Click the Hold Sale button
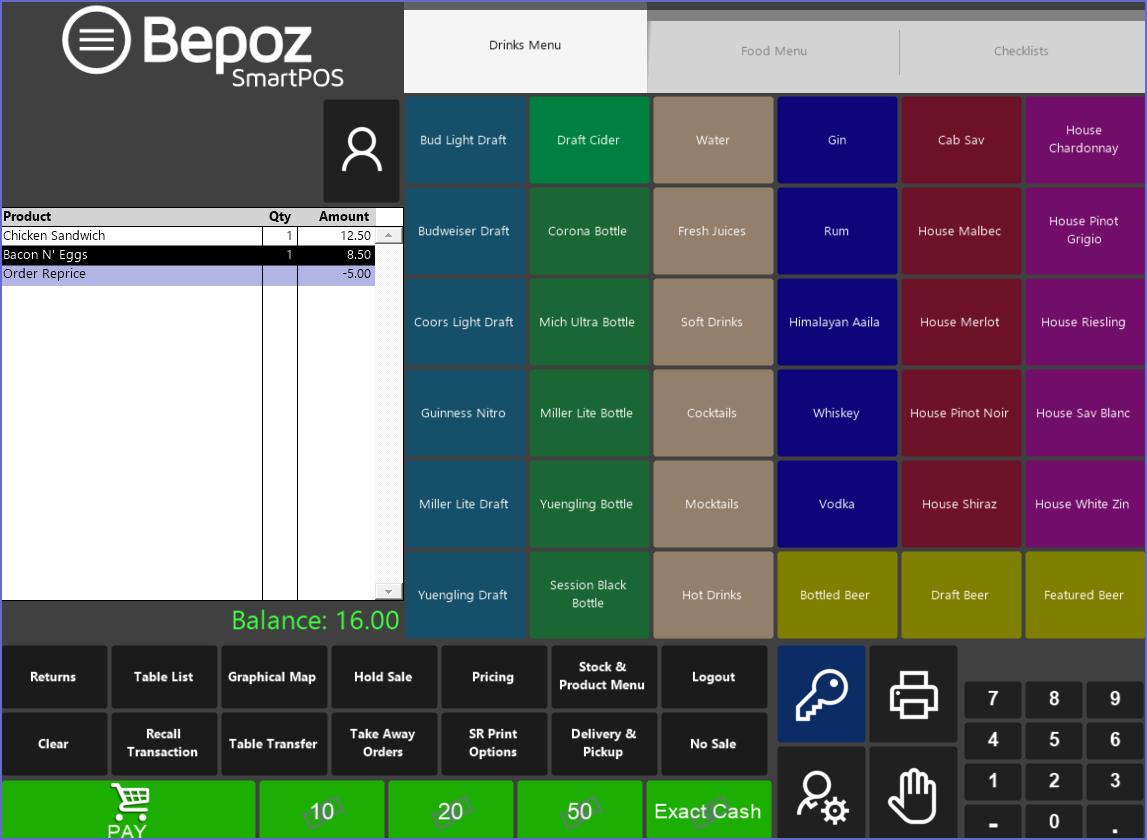1147x840 pixels. point(383,677)
